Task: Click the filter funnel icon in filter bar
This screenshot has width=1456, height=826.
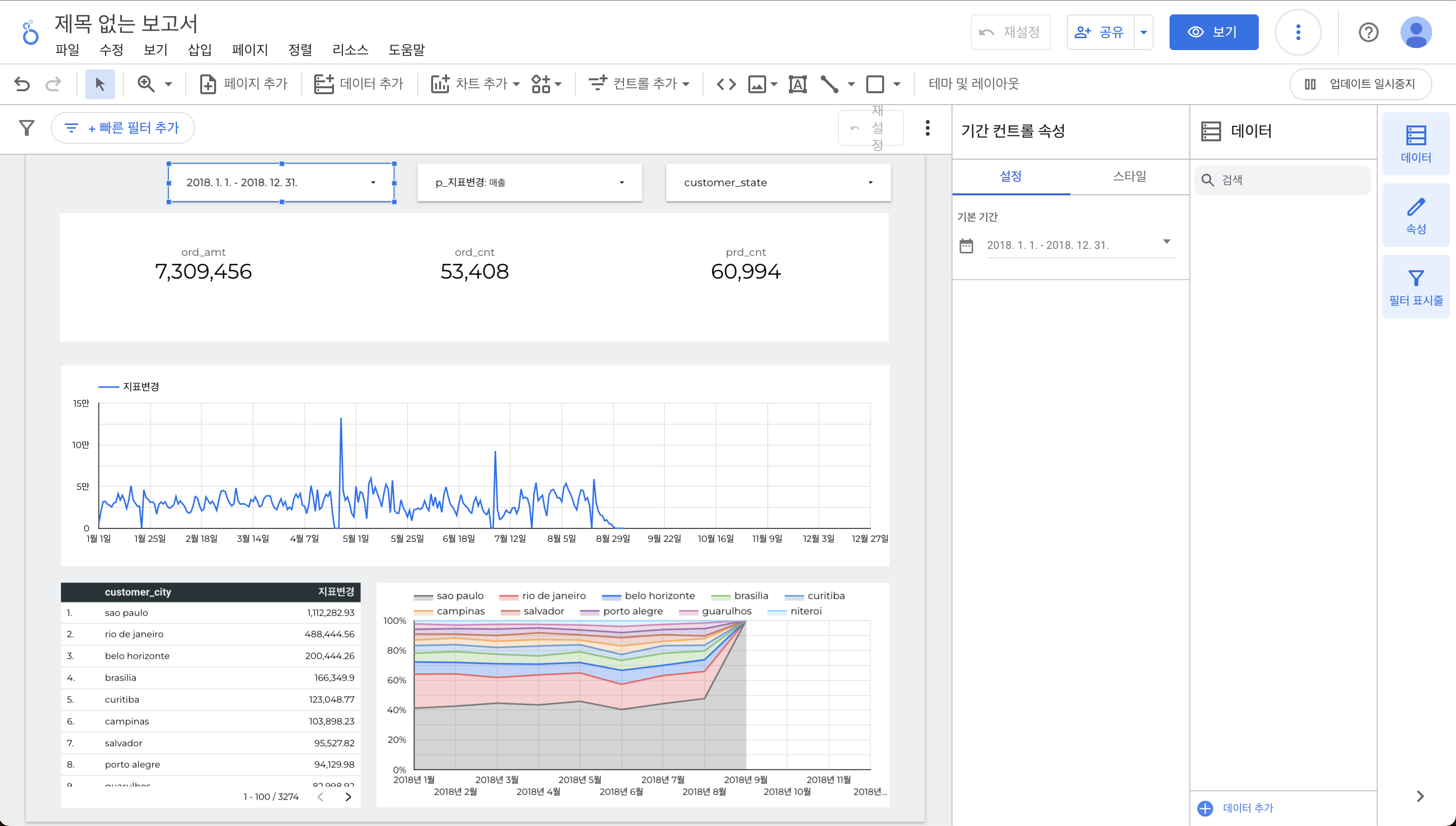Action: tap(27, 127)
